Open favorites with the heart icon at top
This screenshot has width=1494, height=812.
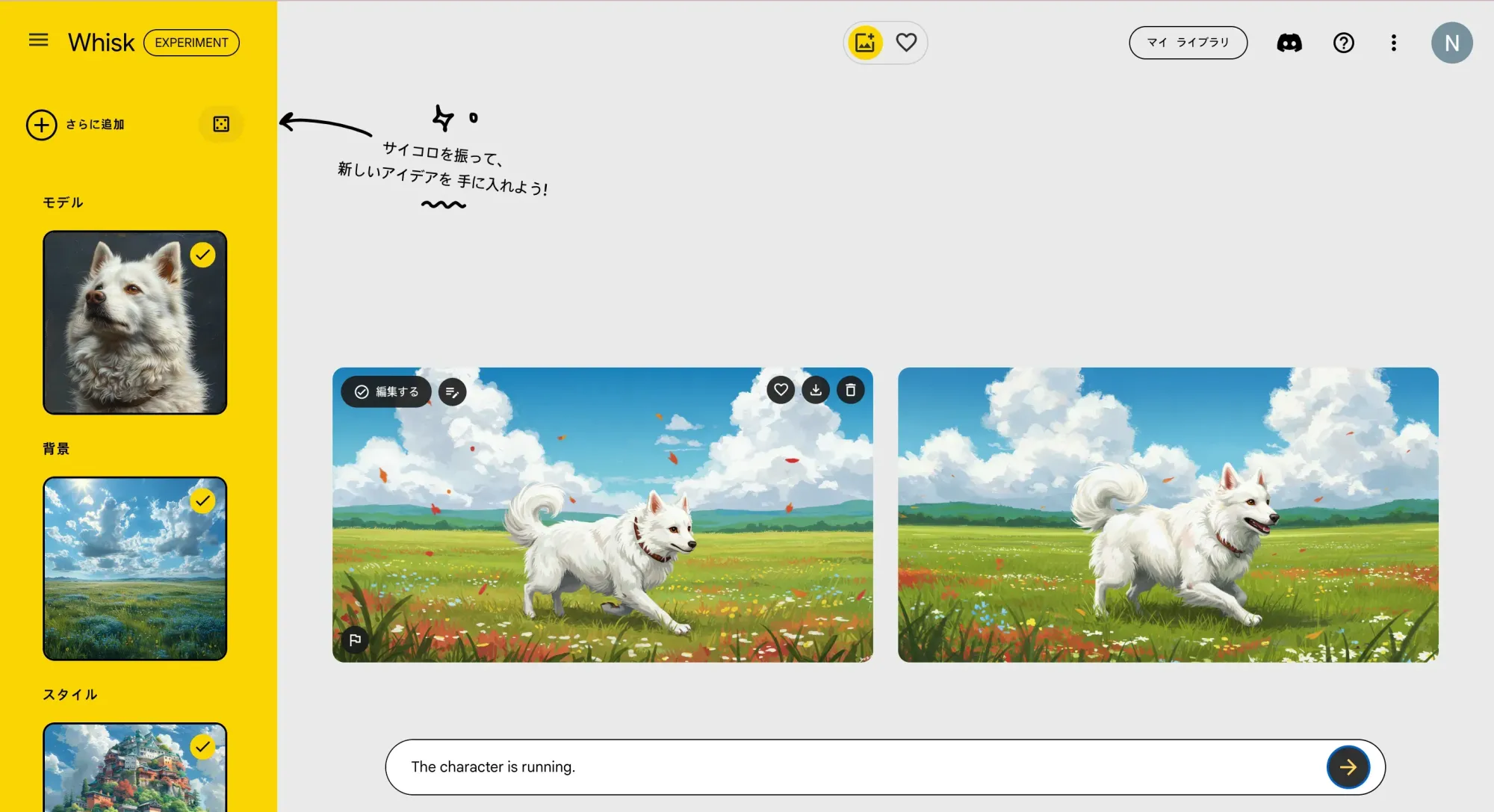(906, 43)
